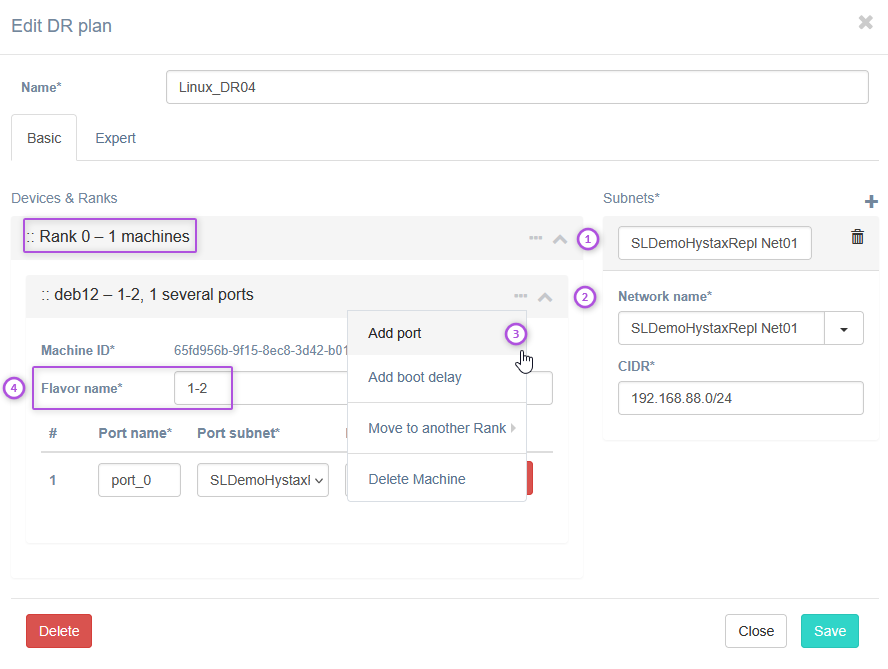Click the red Delete button

click(59, 631)
